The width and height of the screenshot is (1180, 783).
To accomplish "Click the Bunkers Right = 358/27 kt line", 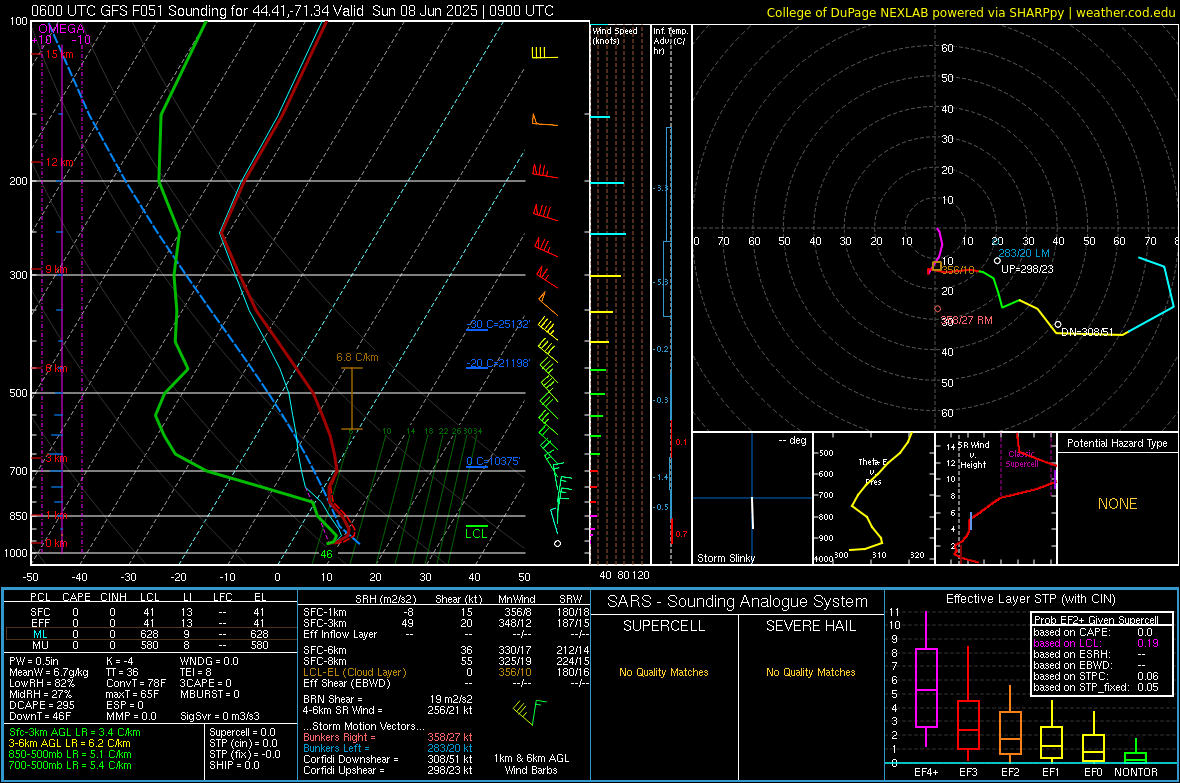I will pos(388,737).
